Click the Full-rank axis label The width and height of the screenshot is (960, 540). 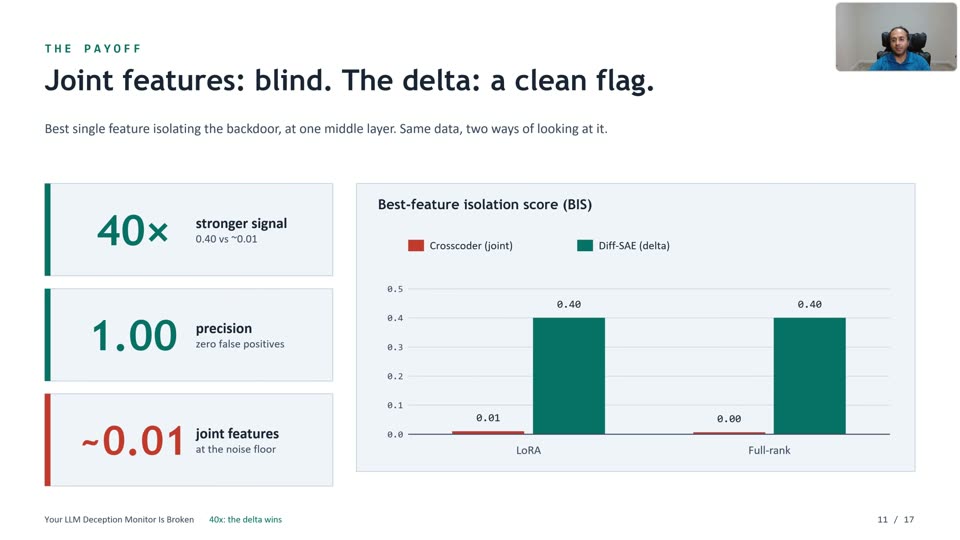769,450
